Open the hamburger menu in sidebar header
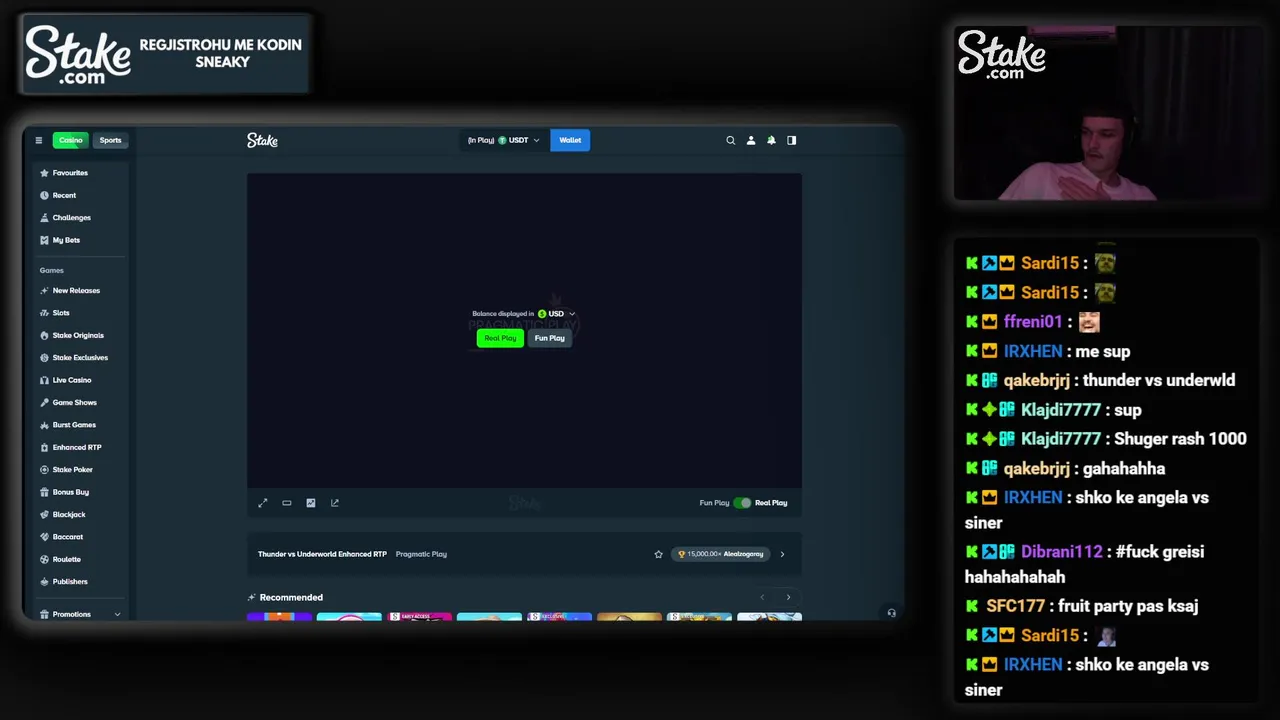Image resolution: width=1280 pixels, height=720 pixels. click(x=38, y=140)
